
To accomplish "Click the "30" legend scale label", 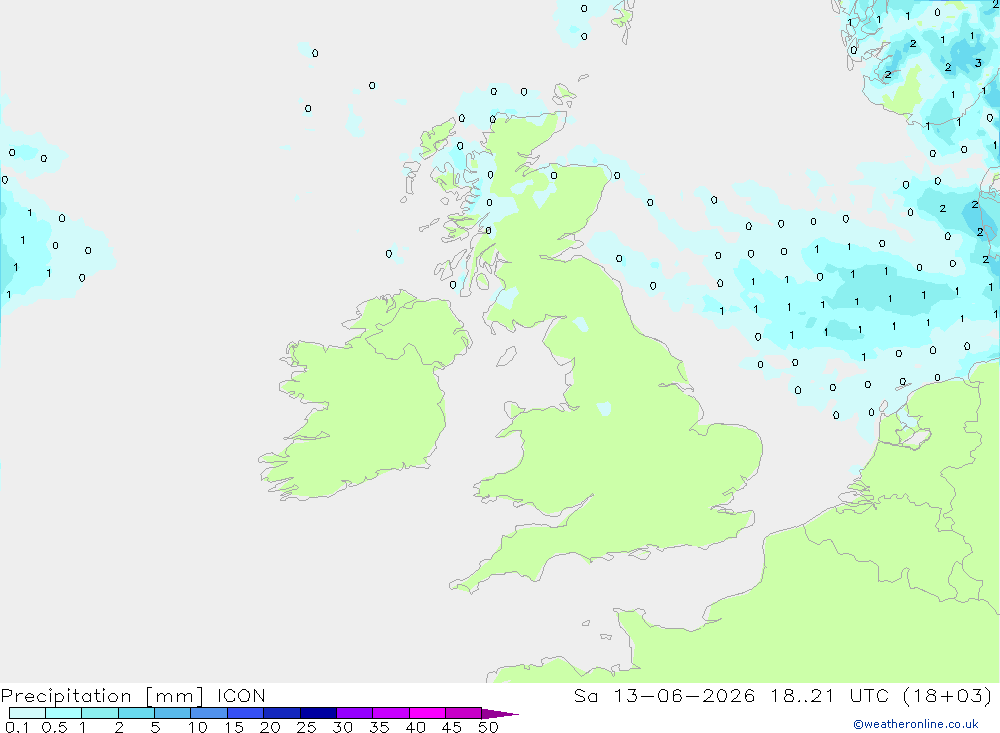I will tap(342, 727).
